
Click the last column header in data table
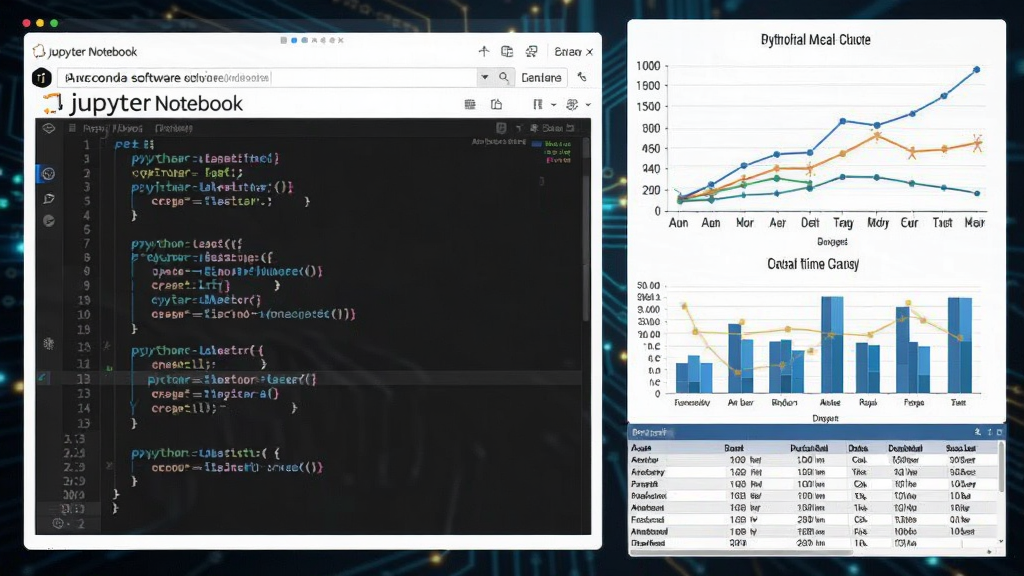pyautogui.click(x=961, y=448)
